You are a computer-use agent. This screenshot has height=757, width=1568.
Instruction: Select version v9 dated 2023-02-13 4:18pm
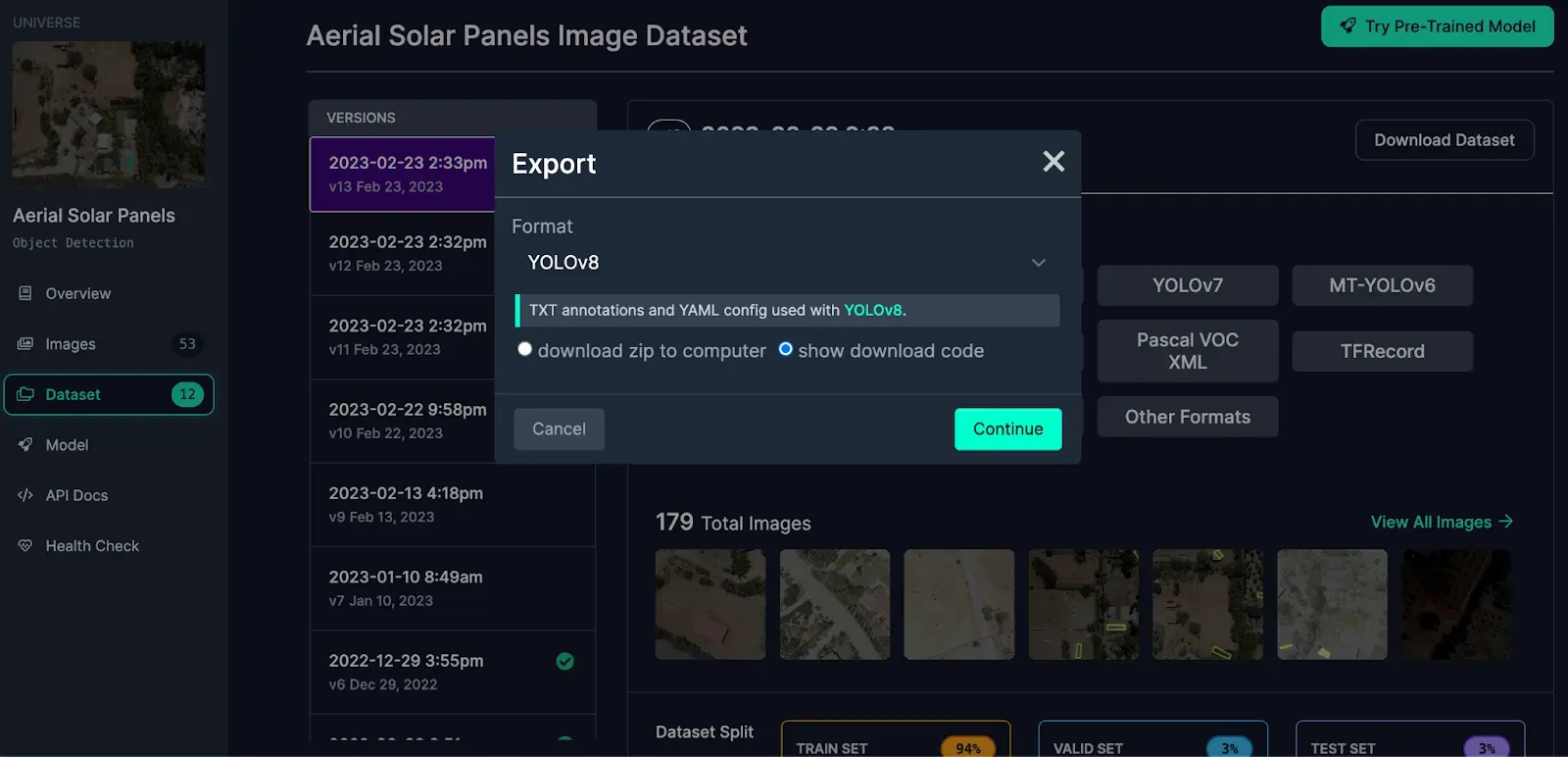point(453,505)
